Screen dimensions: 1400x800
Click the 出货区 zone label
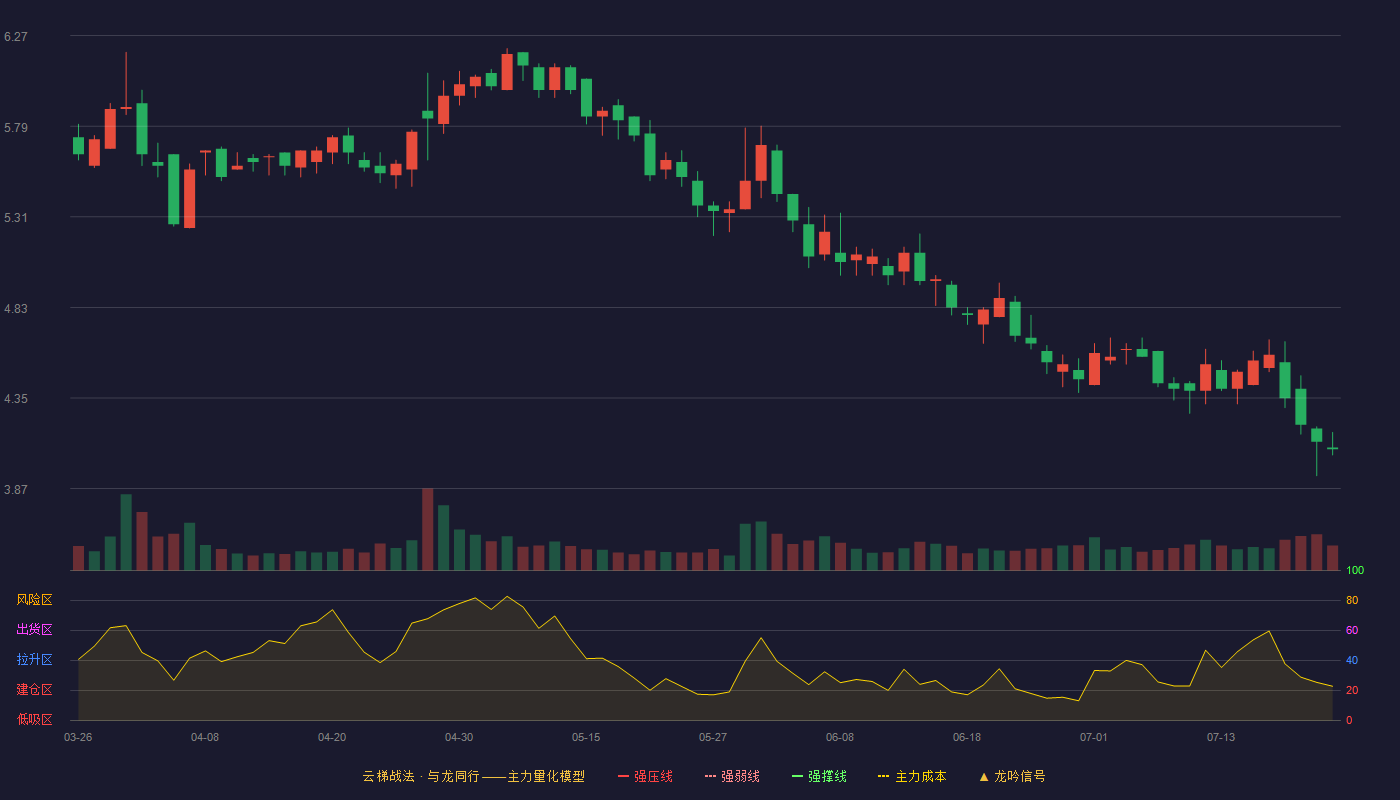coord(34,630)
